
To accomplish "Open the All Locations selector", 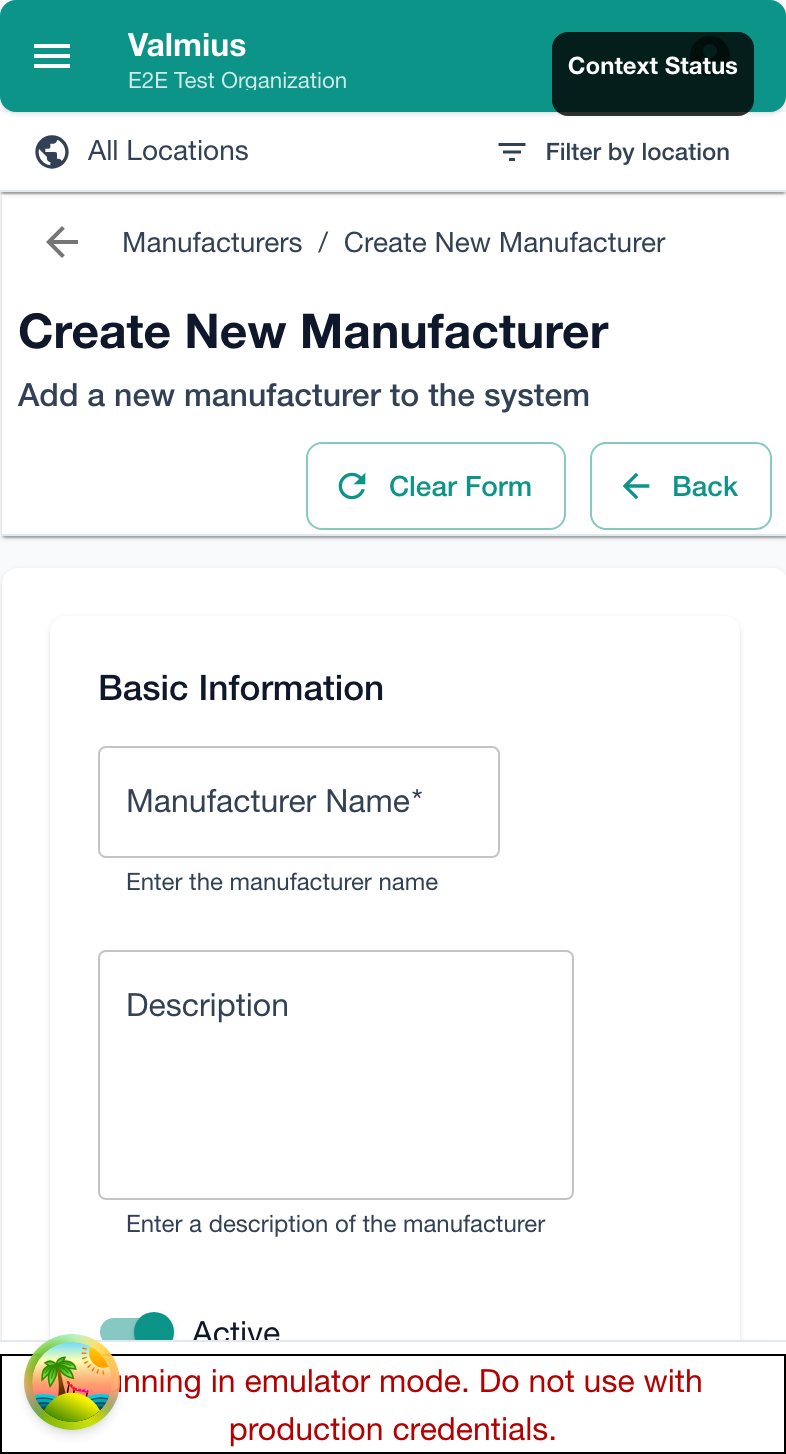I will click(x=167, y=151).
